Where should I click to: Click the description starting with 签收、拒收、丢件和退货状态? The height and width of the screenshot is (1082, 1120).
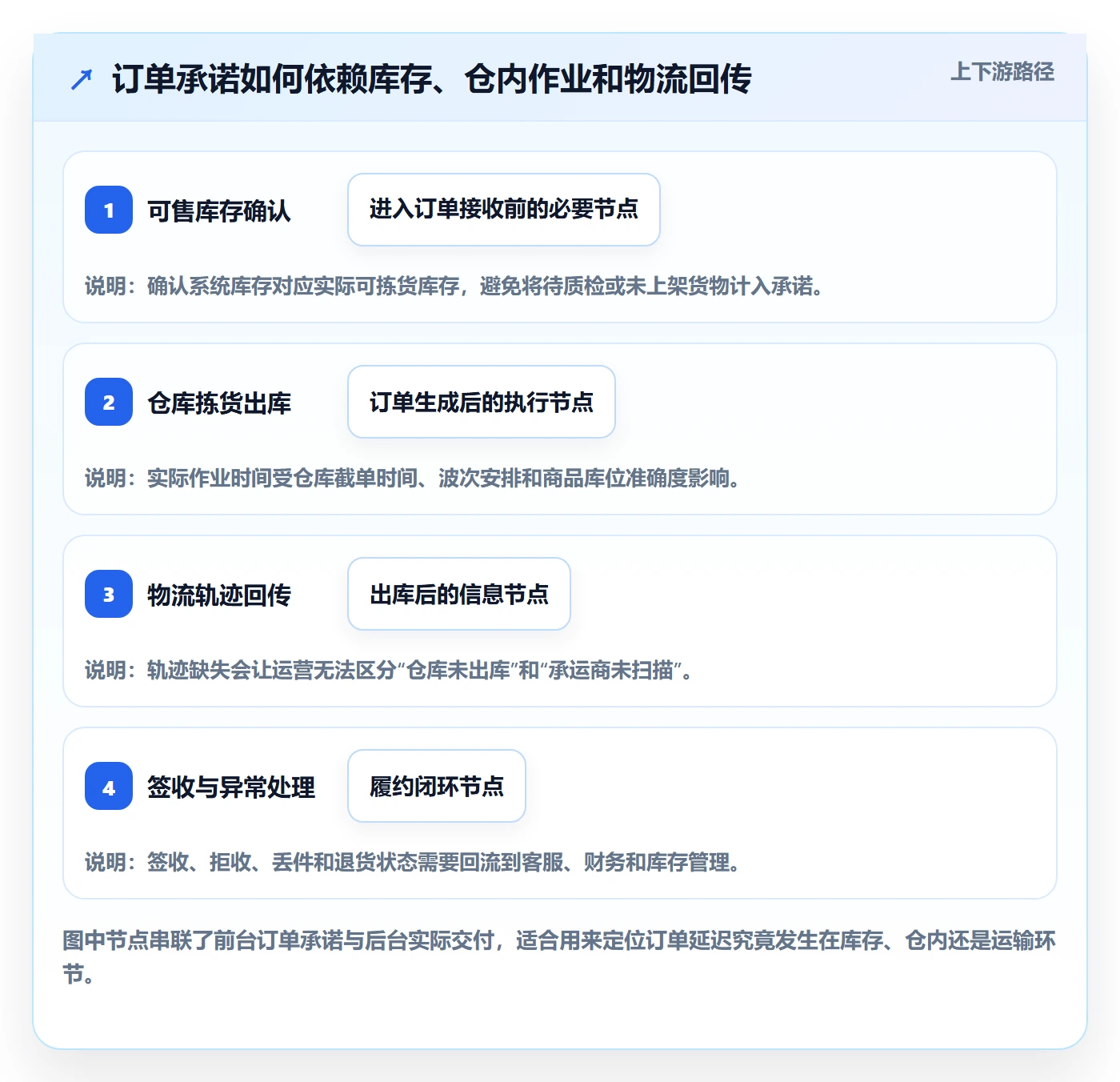(x=413, y=863)
